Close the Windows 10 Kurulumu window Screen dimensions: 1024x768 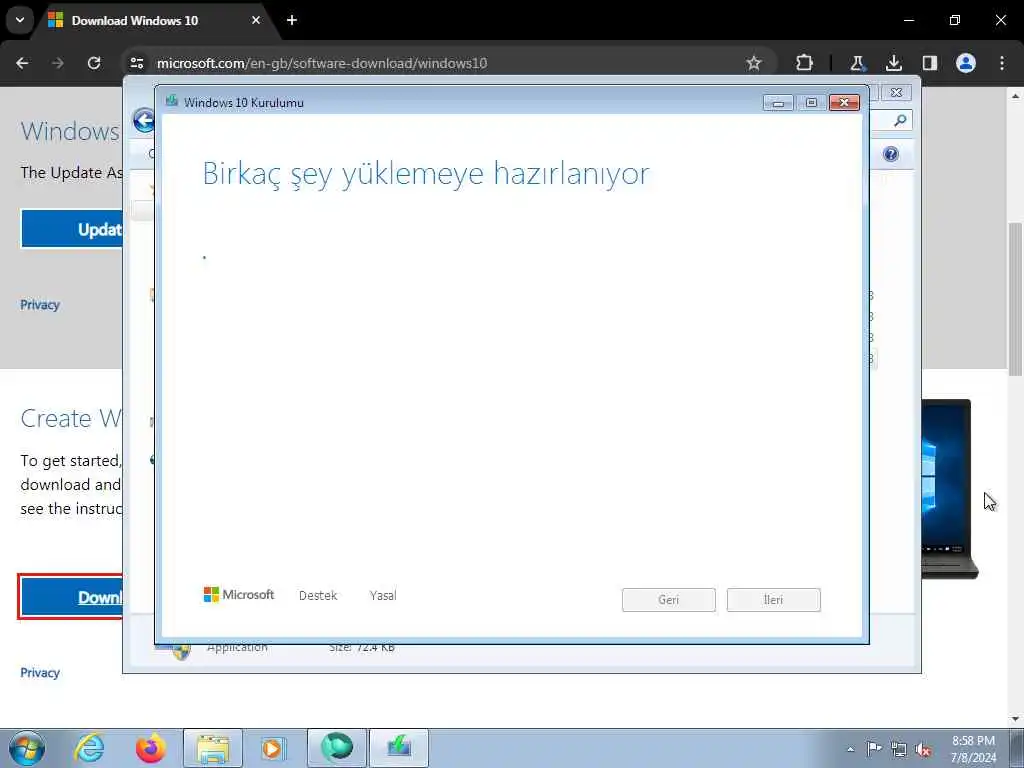(x=844, y=103)
